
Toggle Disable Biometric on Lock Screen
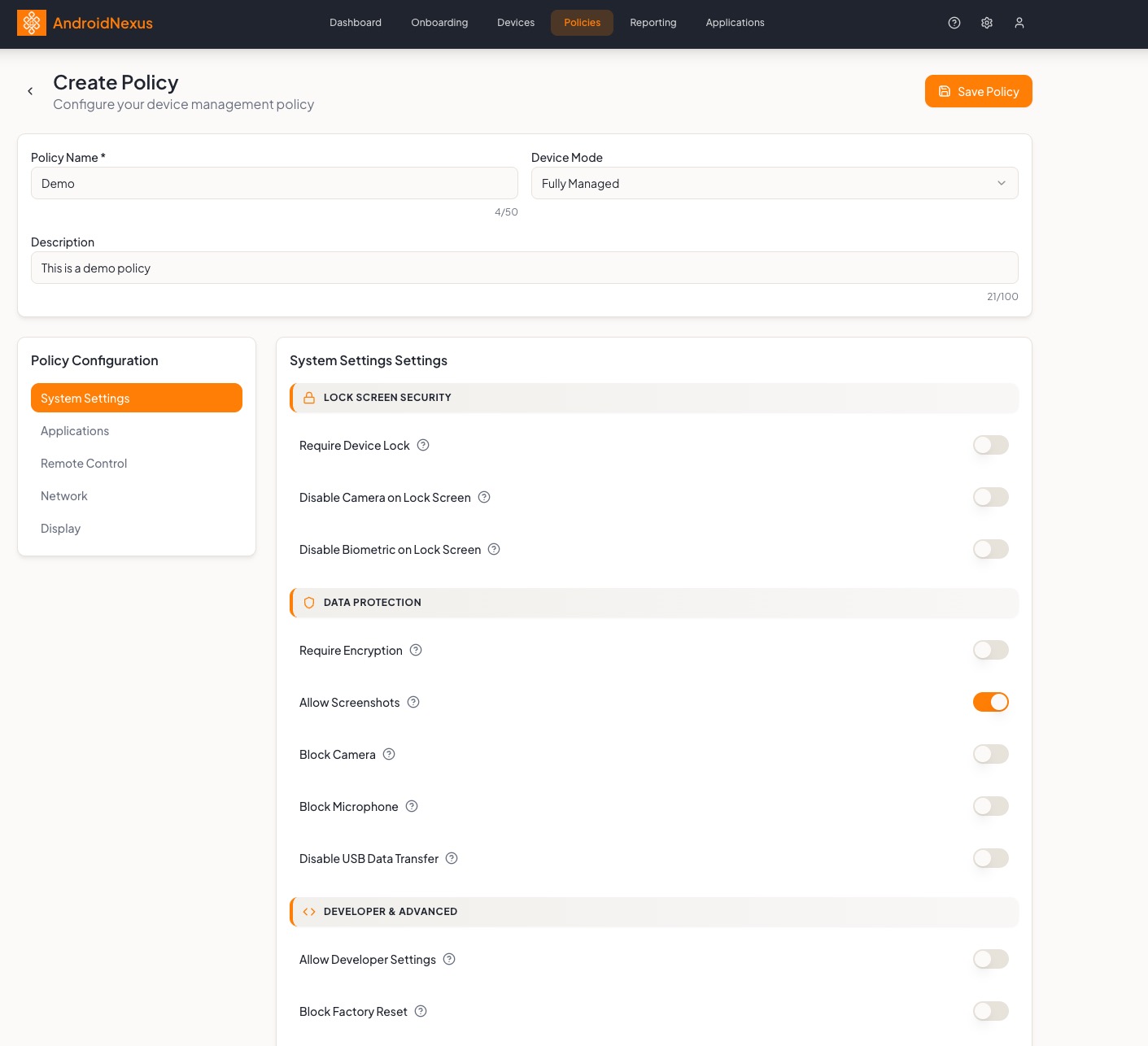click(991, 549)
